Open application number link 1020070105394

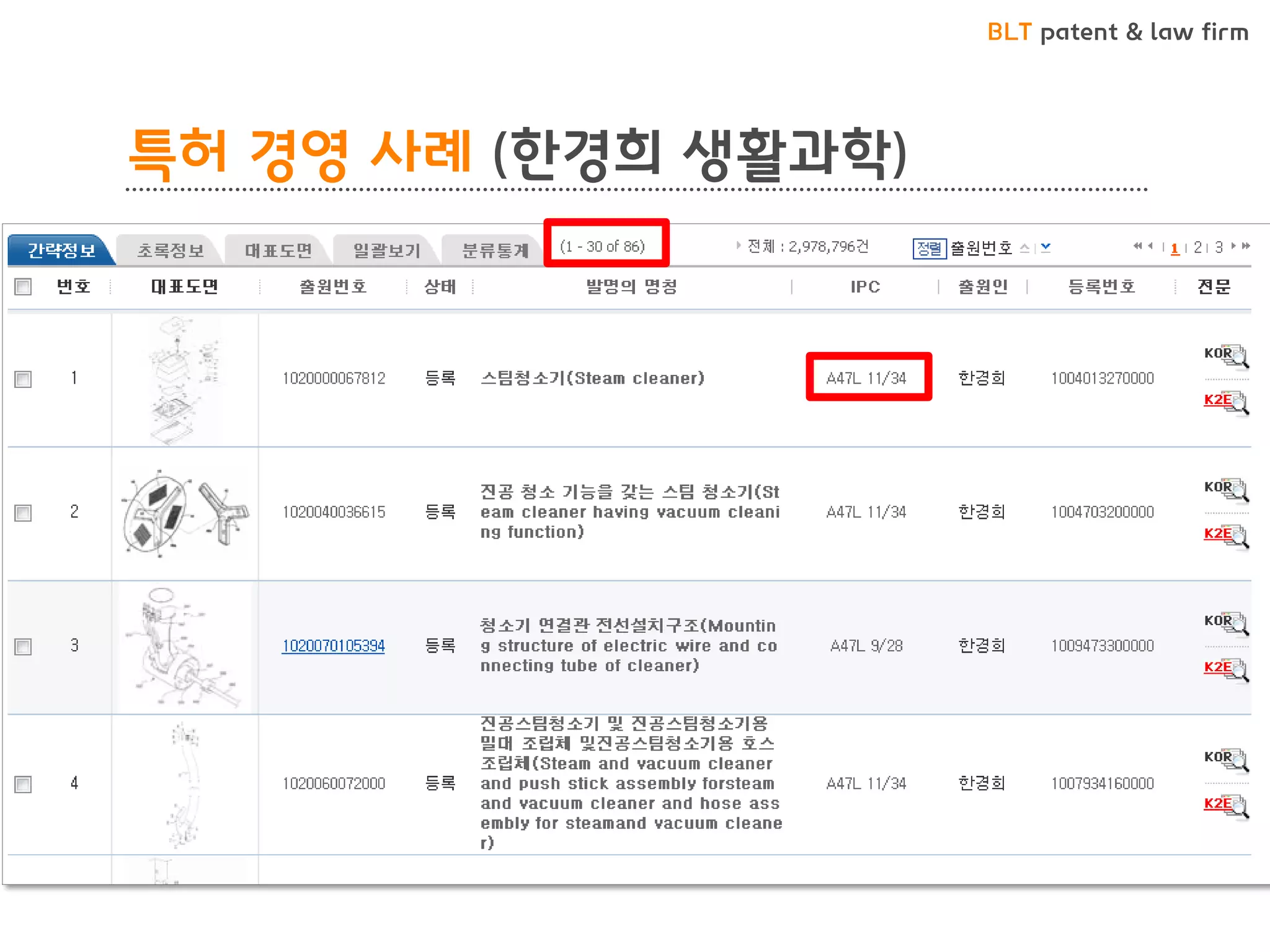tap(334, 646)
